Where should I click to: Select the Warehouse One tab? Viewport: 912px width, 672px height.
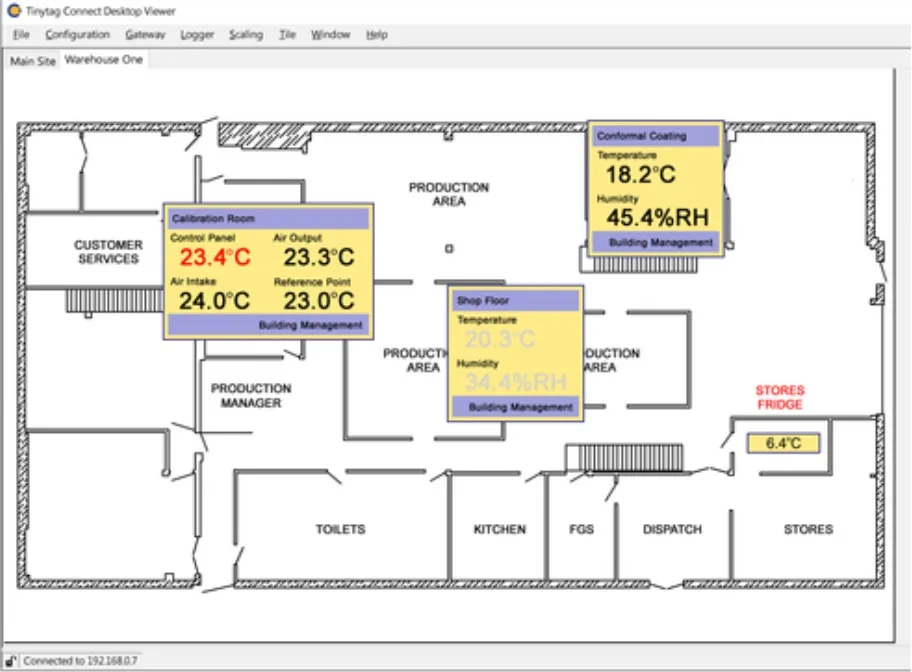[103, 60]
